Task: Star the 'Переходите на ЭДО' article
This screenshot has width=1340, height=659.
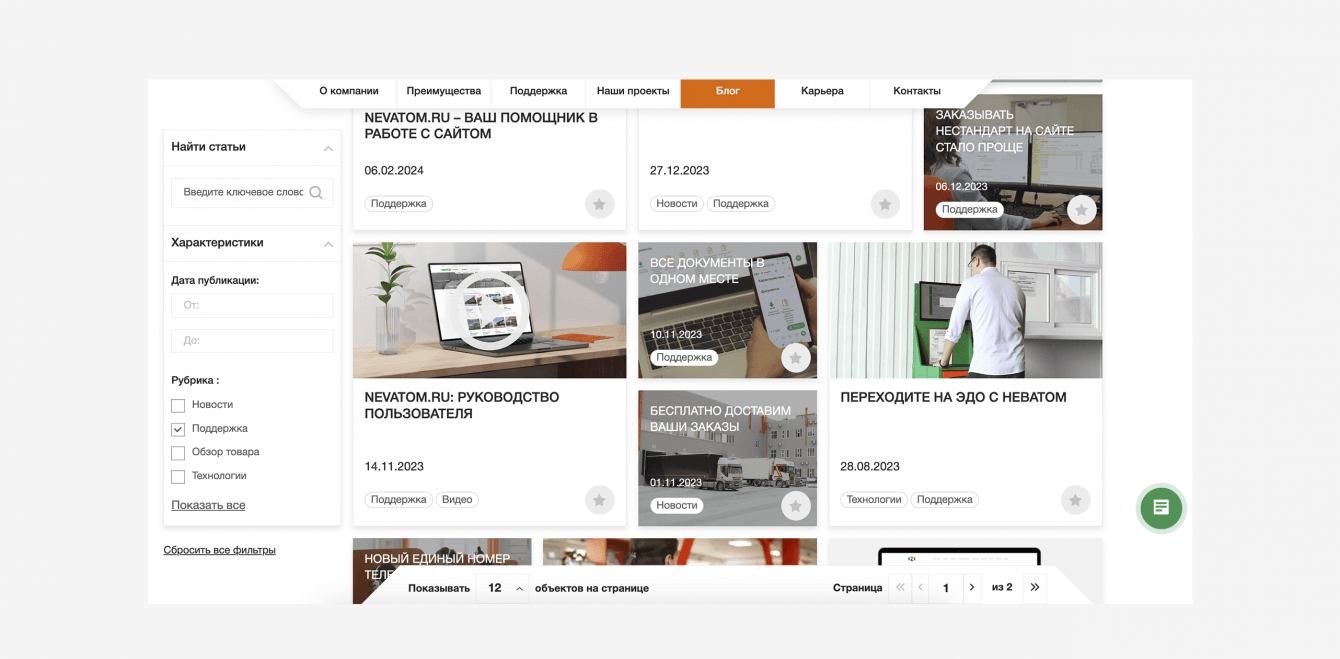Action: [1075, 500]
